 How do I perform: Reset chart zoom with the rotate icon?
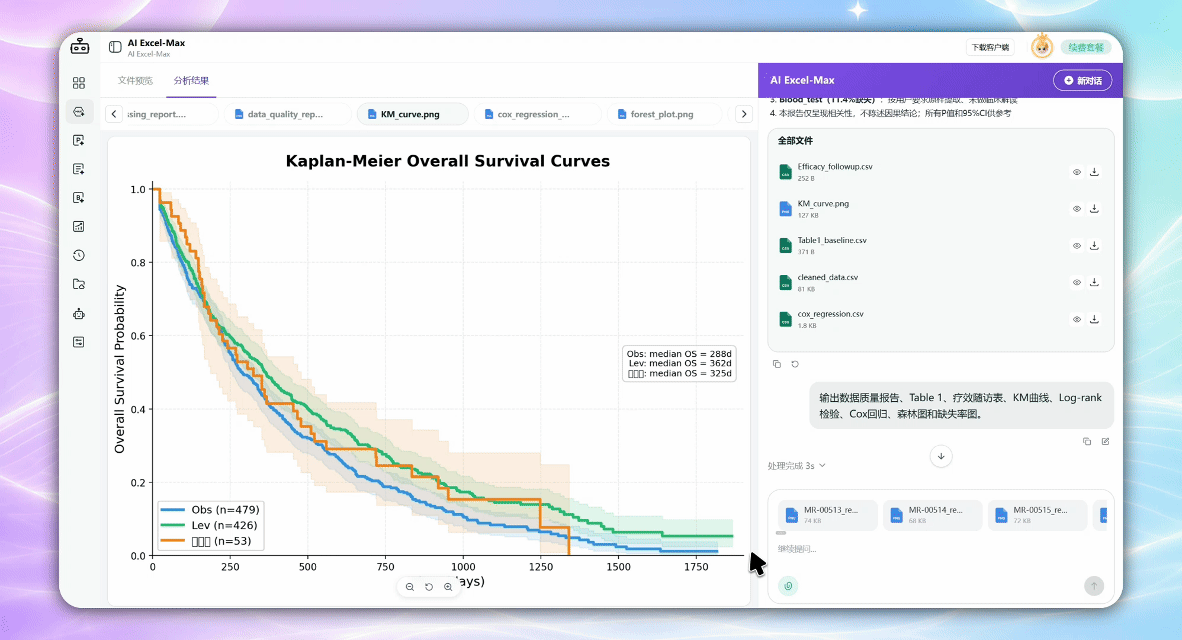(x=429, y=586)
